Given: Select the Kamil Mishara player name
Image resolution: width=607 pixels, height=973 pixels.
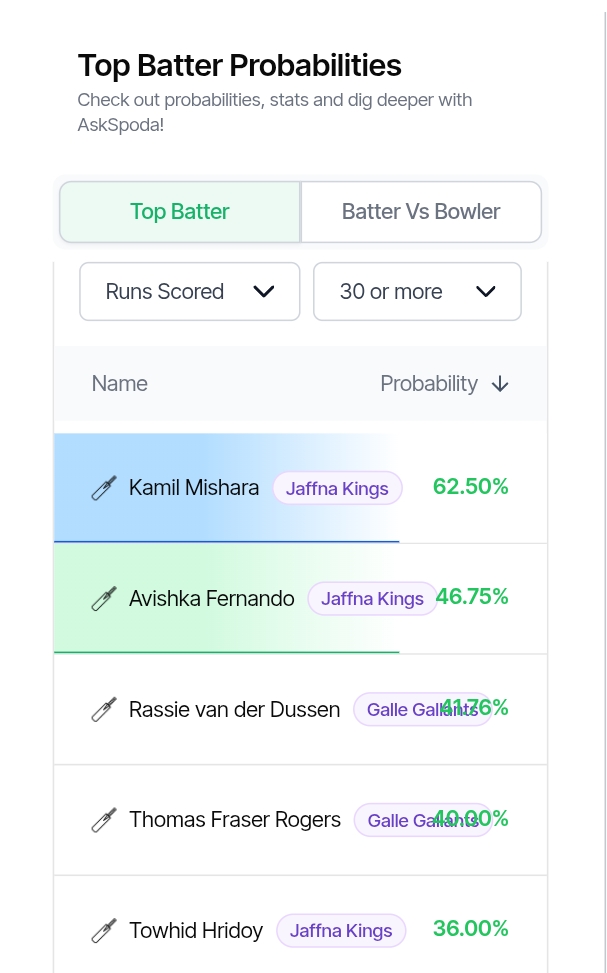Looking at the screenshot, I should click(x=194, y=488).
